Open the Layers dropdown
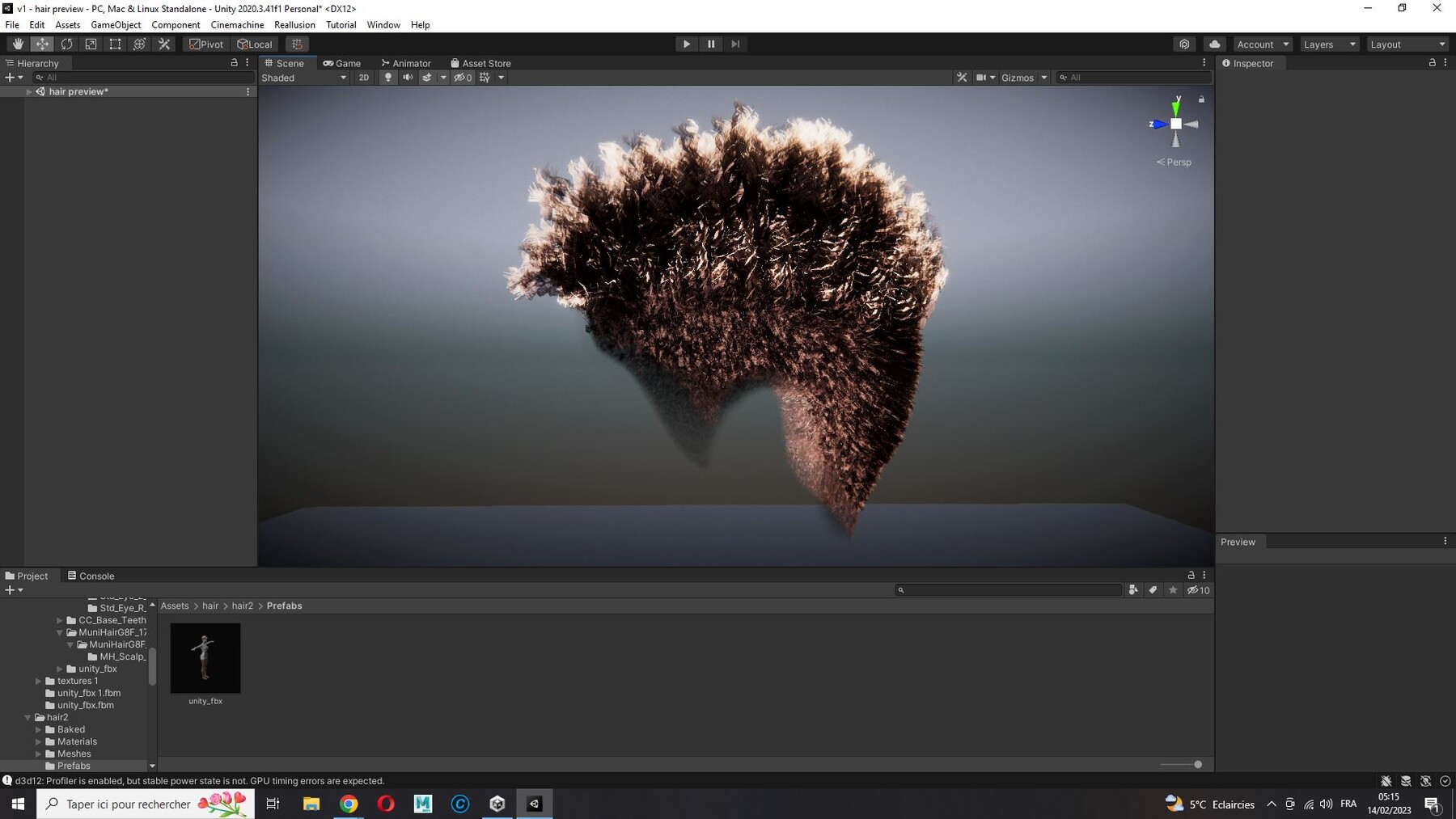This screenshot has width=1456, height=819. (1329, 44)
